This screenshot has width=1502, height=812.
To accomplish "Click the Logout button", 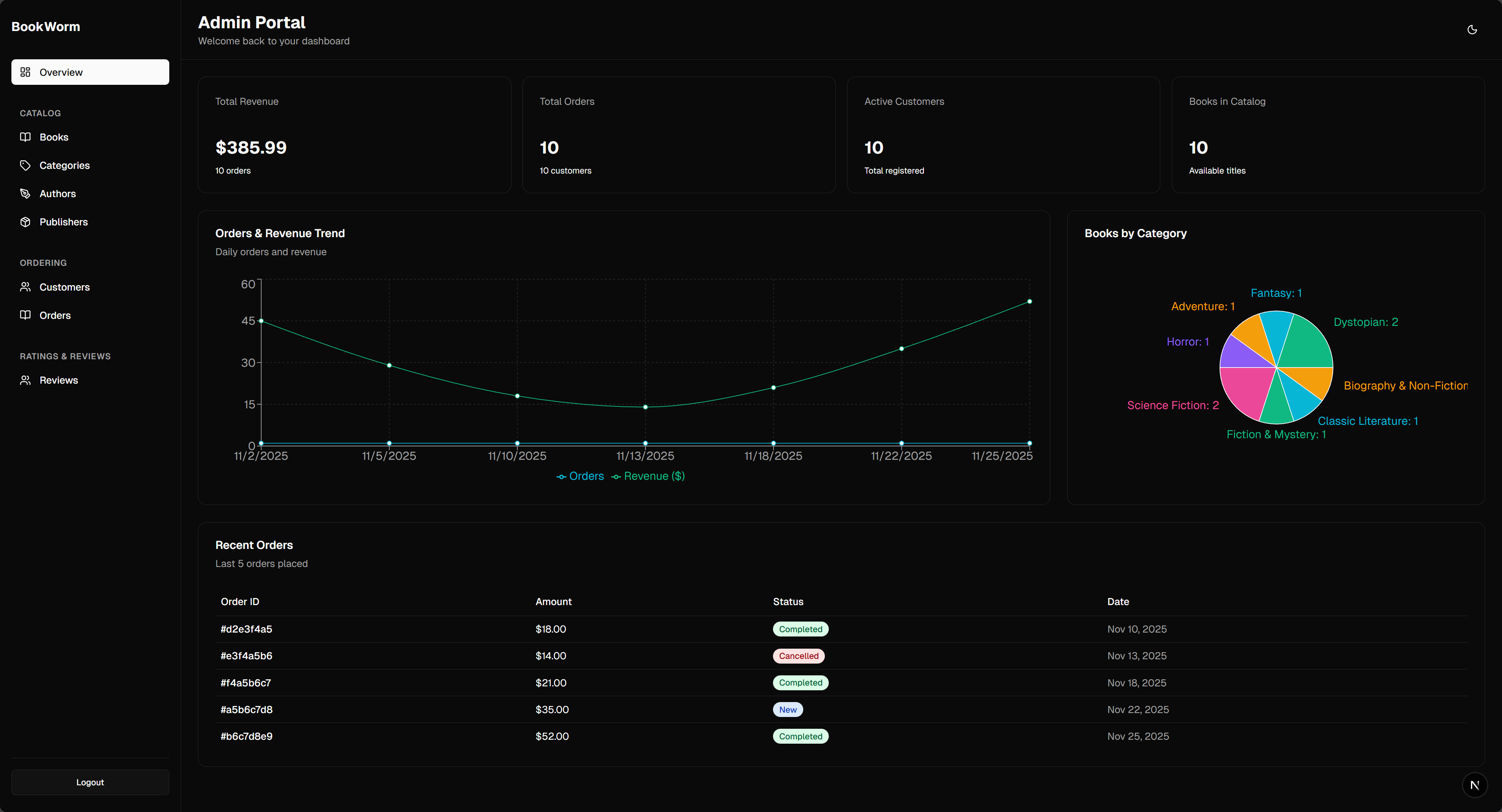I will pos(90,782).
